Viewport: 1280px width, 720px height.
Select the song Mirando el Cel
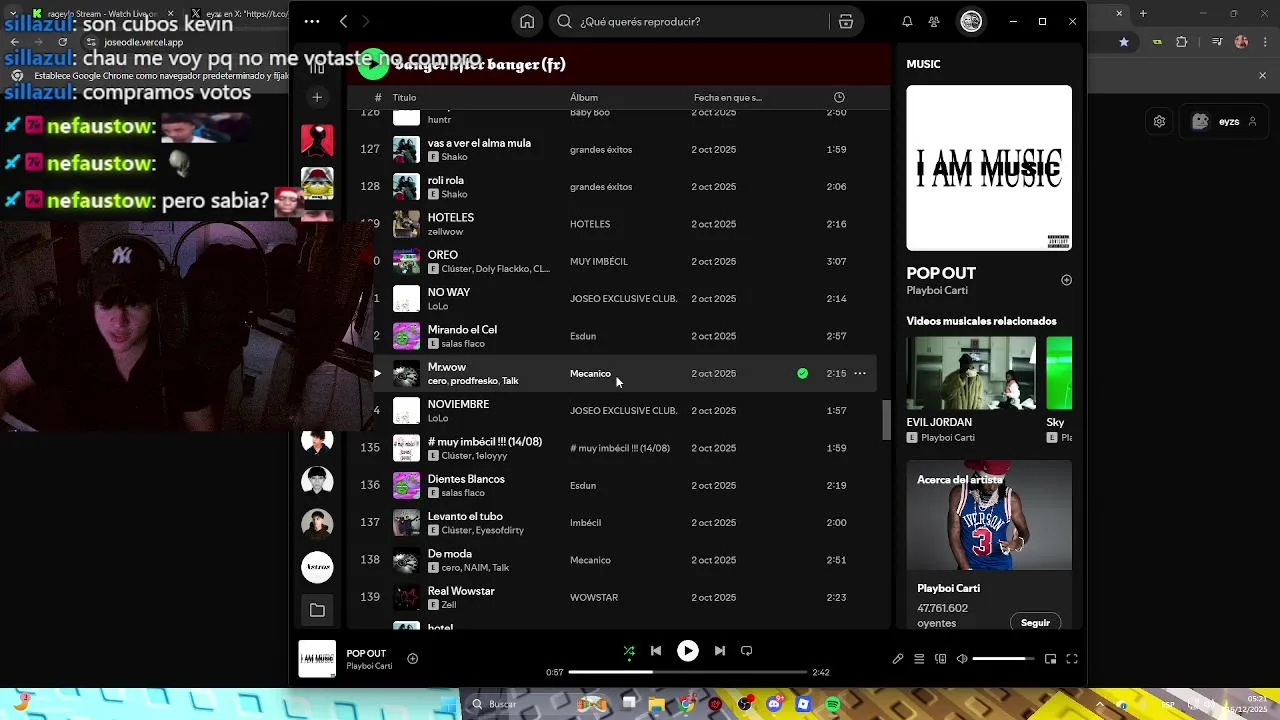[x=462, y=329]
